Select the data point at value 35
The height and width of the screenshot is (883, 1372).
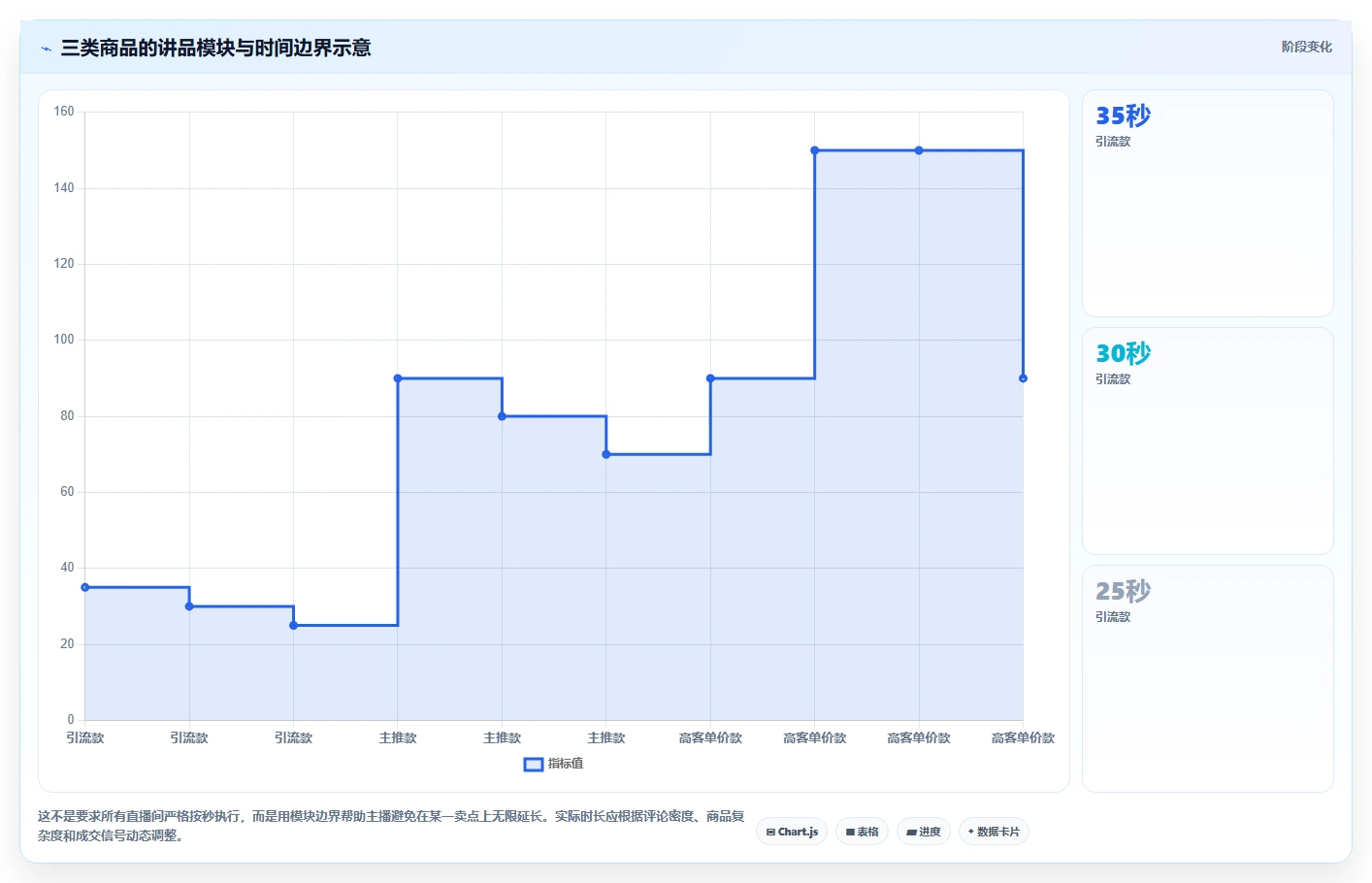(85, 587)
